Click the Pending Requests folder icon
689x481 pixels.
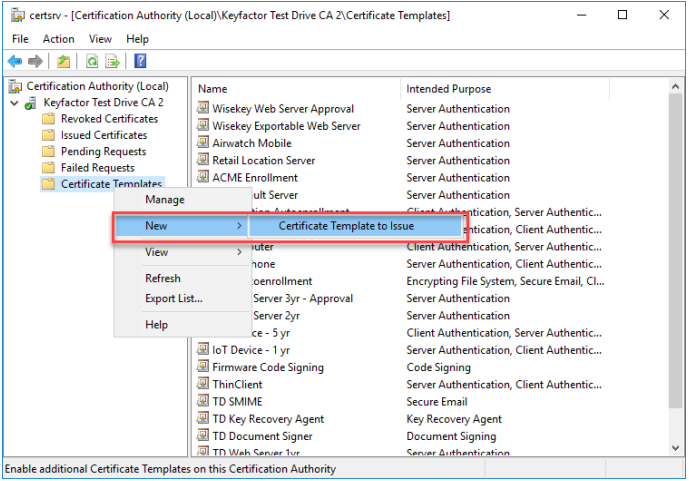point(48,152)
